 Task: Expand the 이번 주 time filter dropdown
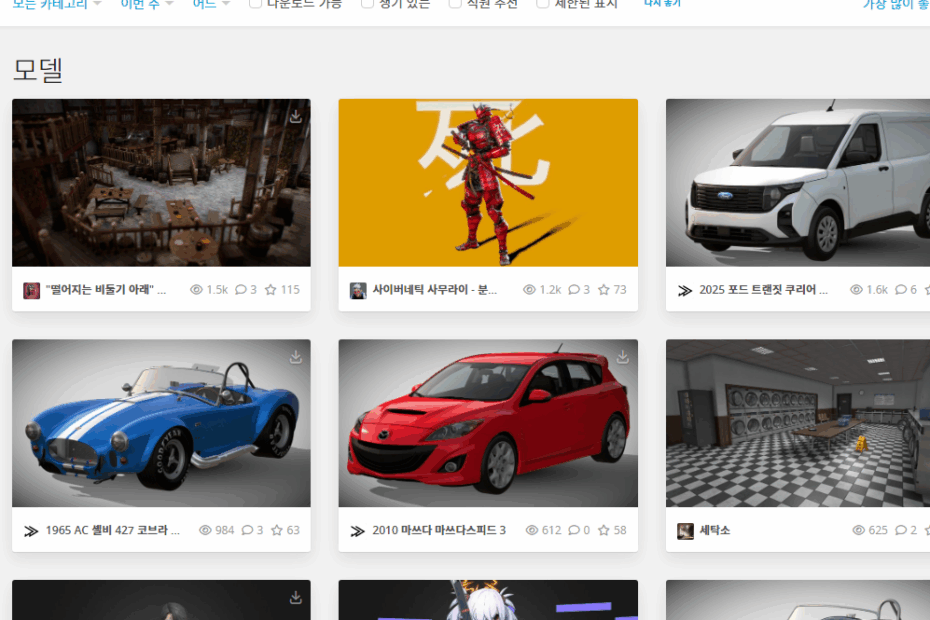(146, 4)
